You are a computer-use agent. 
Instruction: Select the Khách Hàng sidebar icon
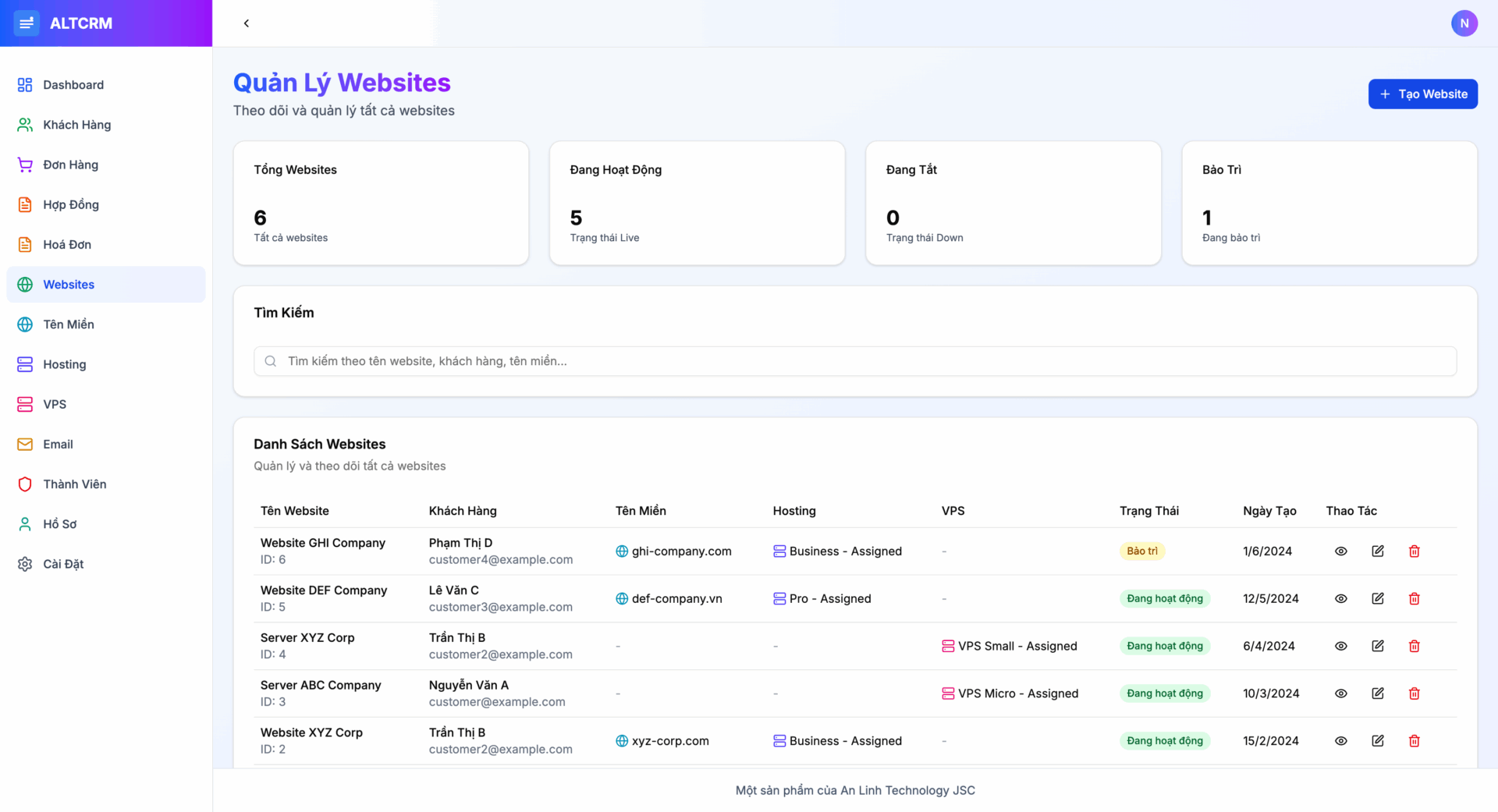tap(24, 124)
